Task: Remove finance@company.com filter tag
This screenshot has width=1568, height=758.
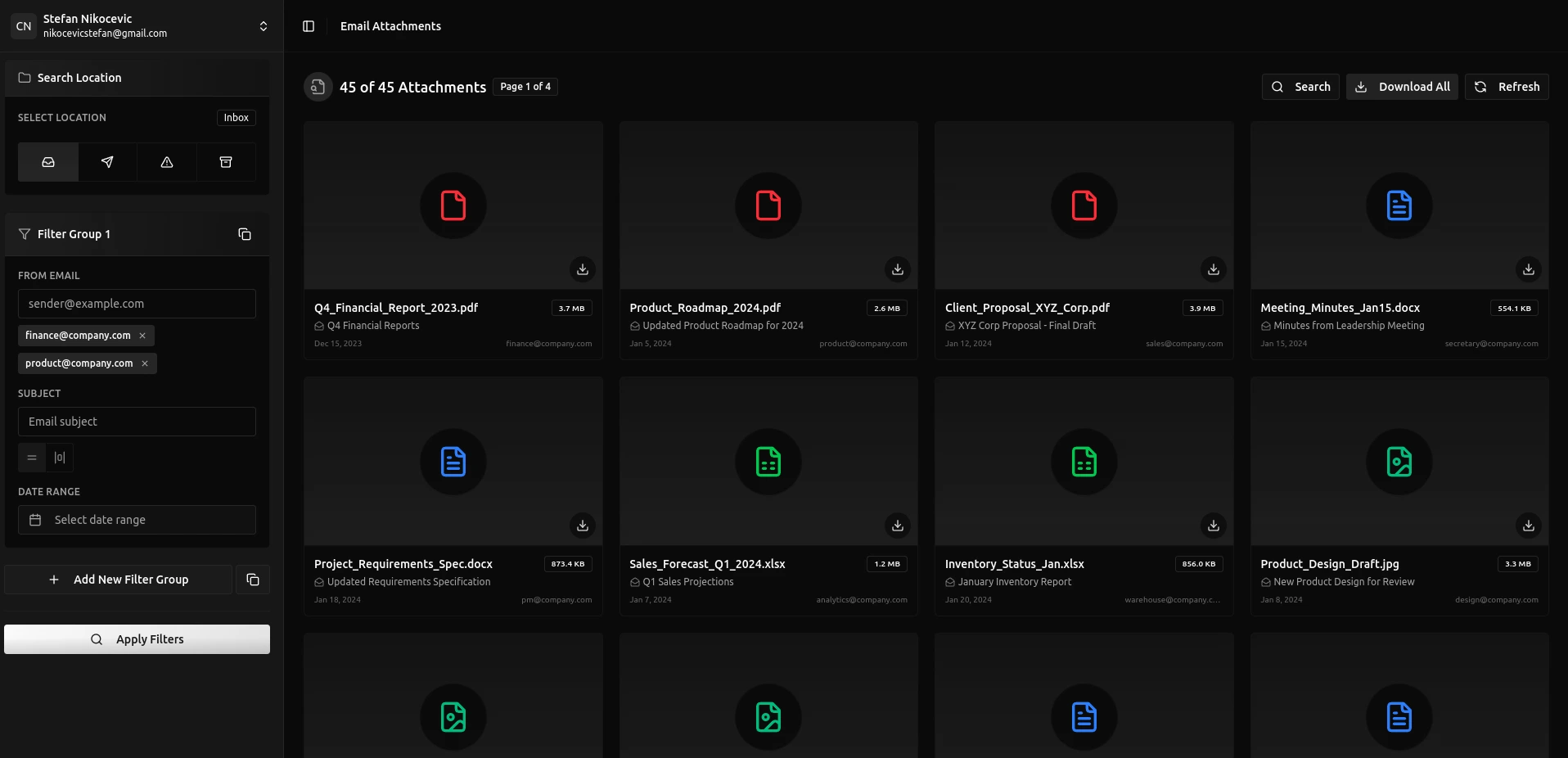Action: coord(142,336)
